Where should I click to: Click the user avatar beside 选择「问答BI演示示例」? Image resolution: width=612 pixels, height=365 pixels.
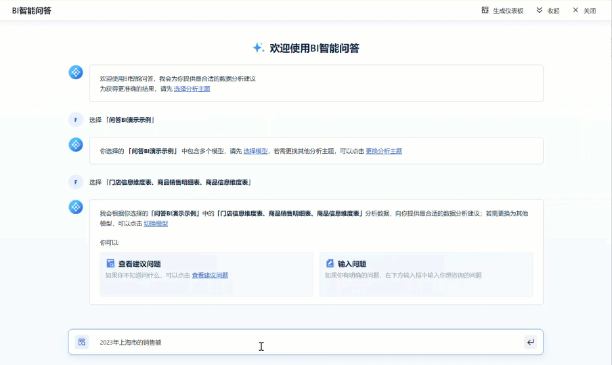[76, 120]
